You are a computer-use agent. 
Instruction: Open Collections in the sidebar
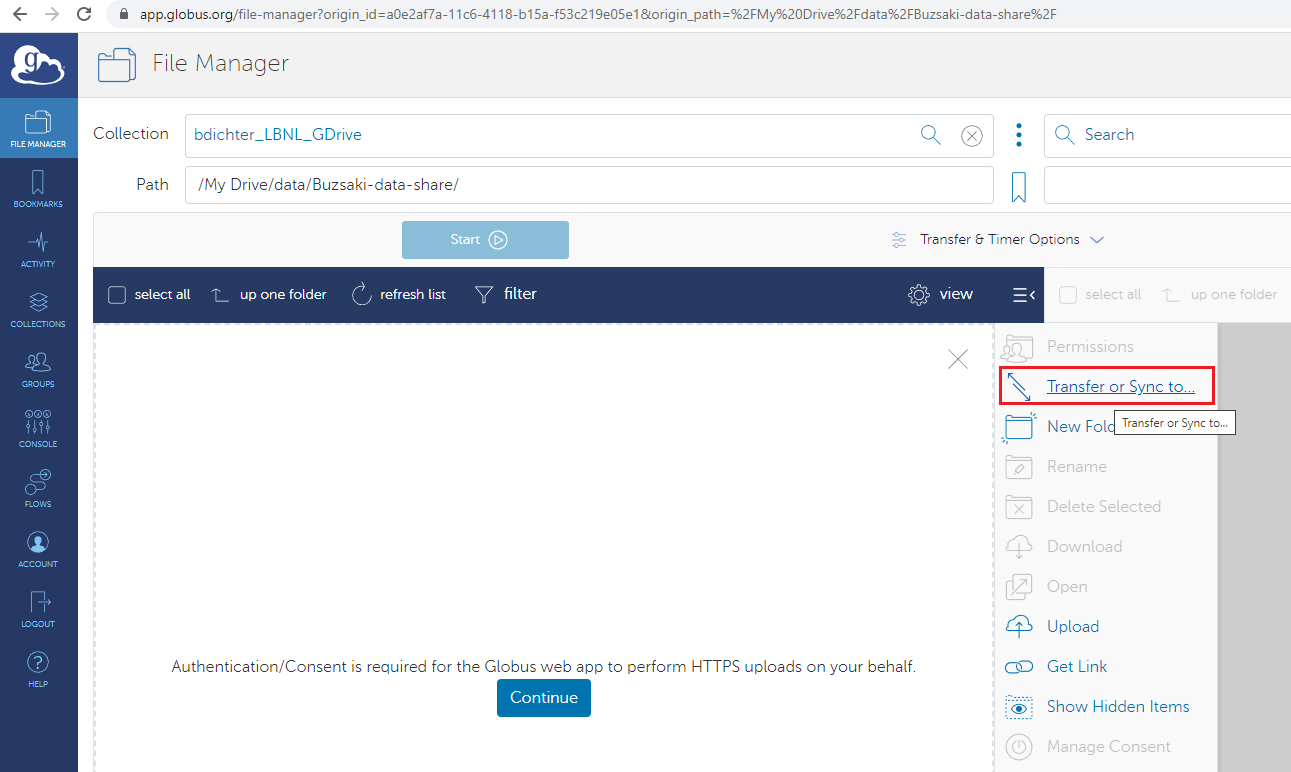(38, 308)
